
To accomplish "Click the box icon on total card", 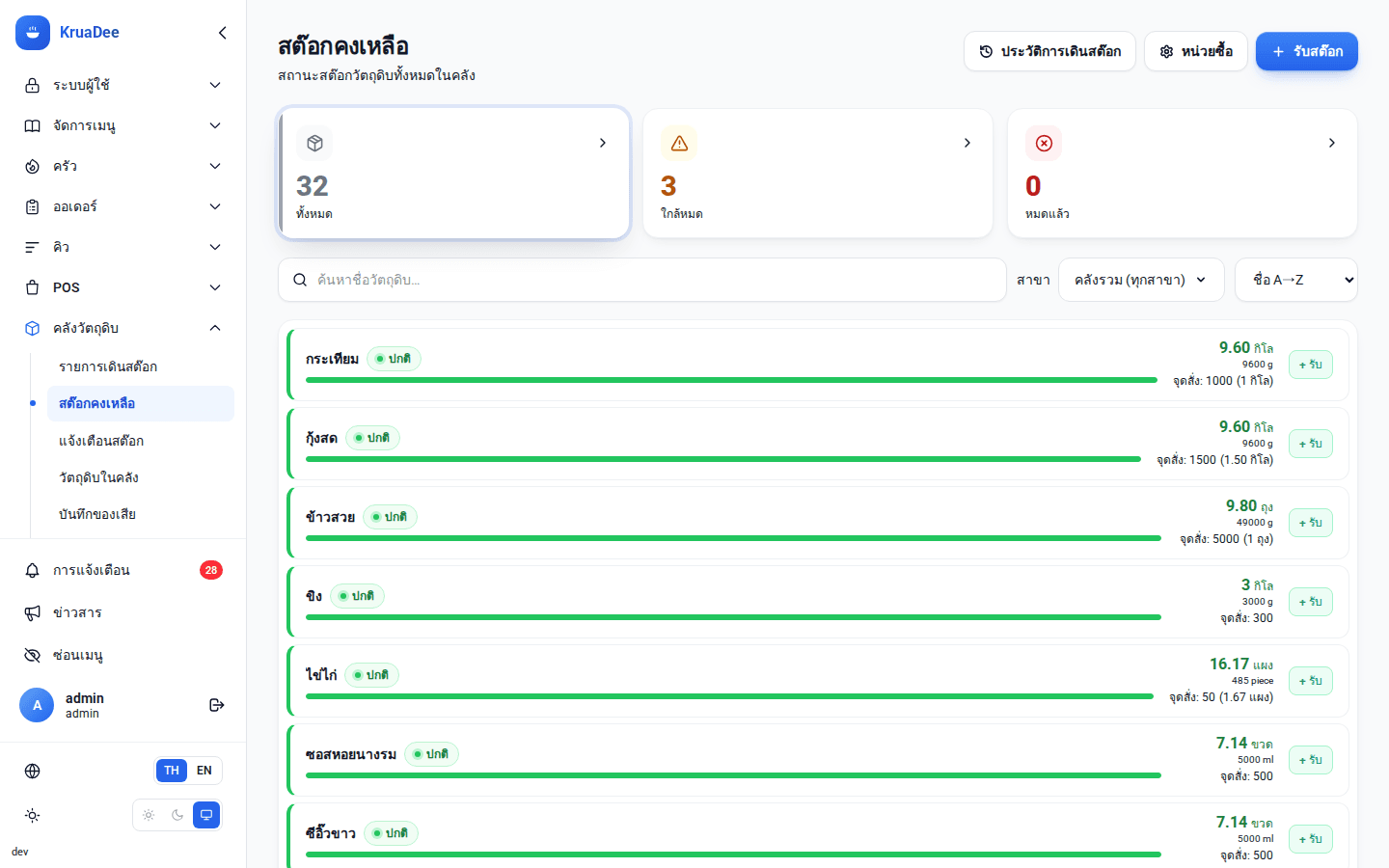I will coord(314,143).
